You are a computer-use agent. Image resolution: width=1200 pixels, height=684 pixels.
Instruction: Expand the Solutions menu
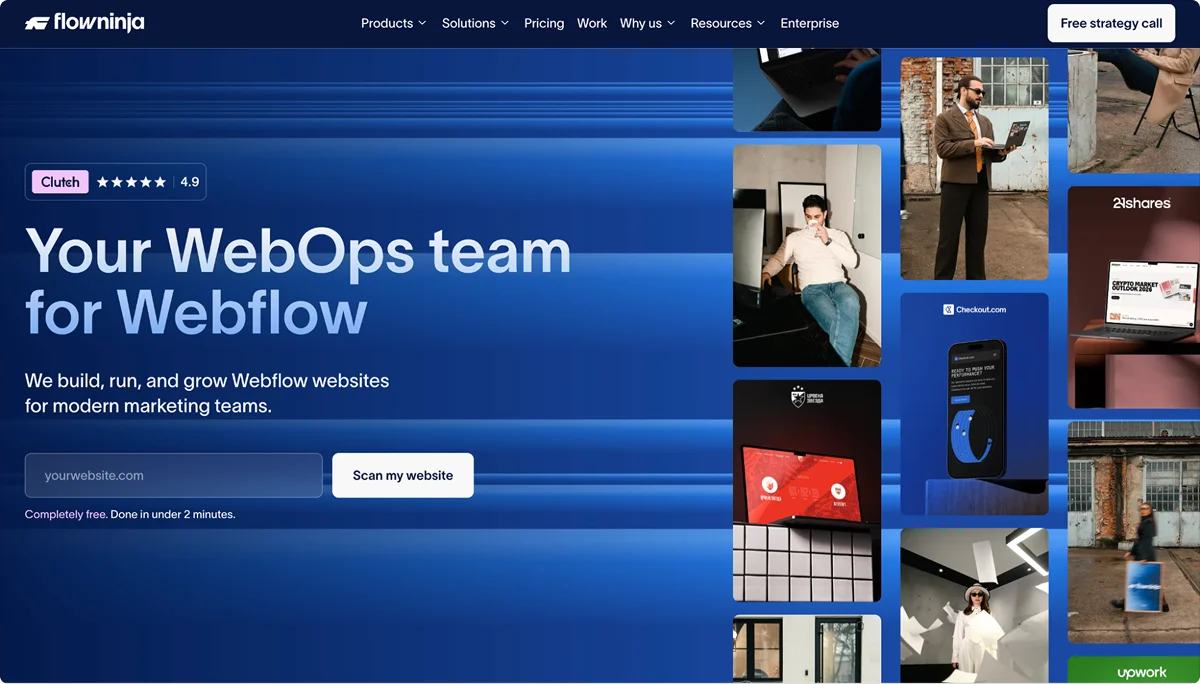click(474, 22)
